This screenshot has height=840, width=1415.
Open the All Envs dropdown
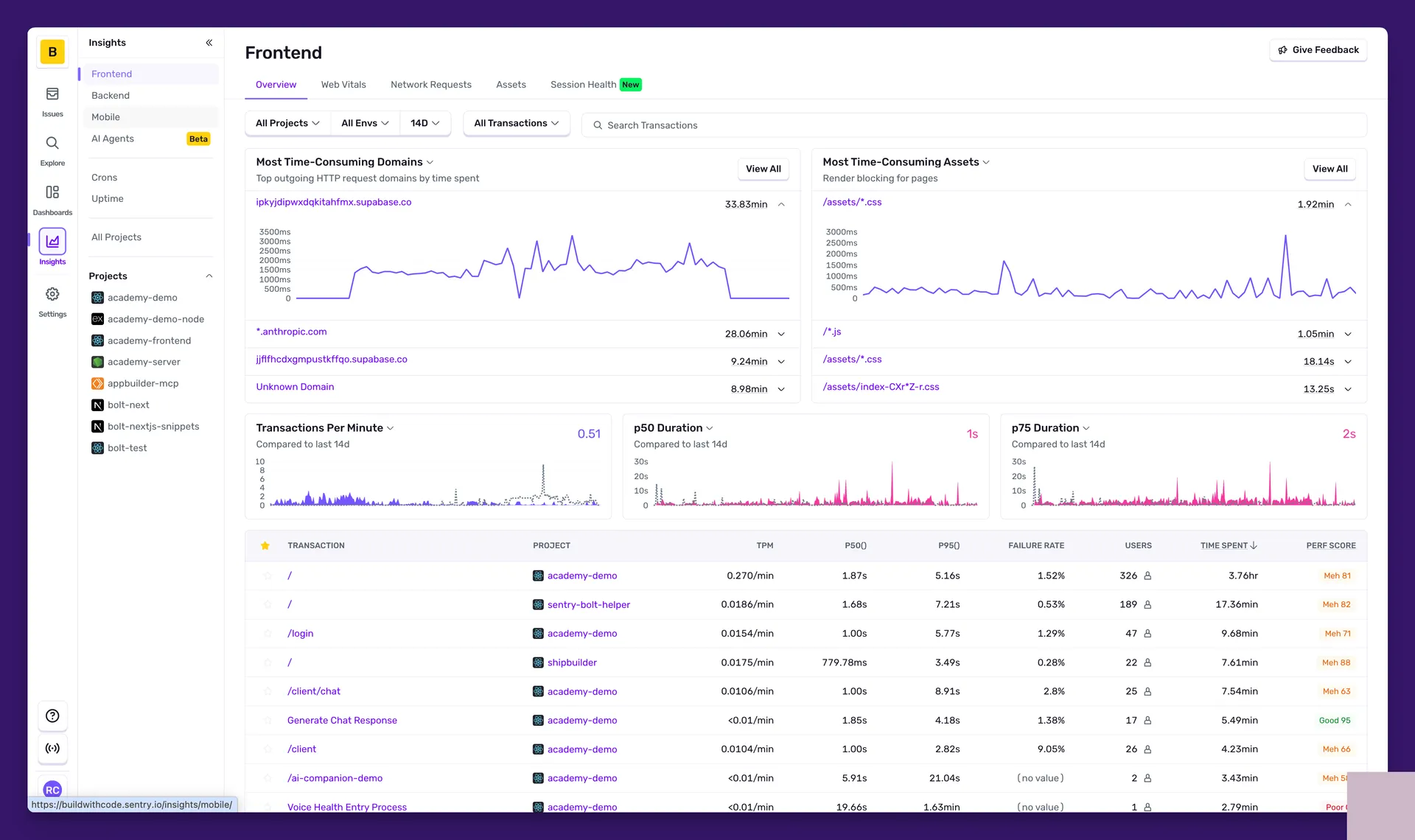[364, 123]
